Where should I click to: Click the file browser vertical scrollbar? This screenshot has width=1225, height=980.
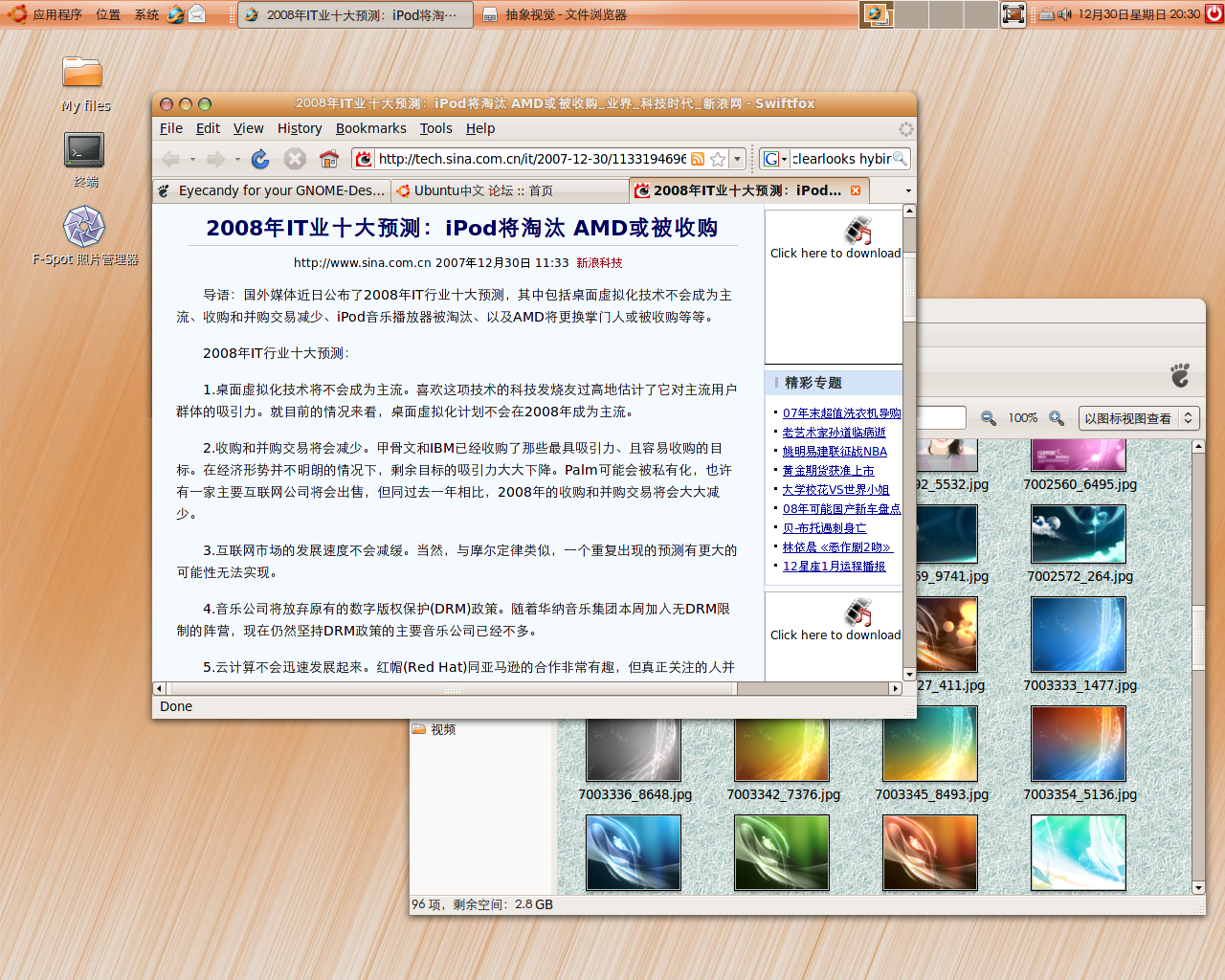point(1198,635)
